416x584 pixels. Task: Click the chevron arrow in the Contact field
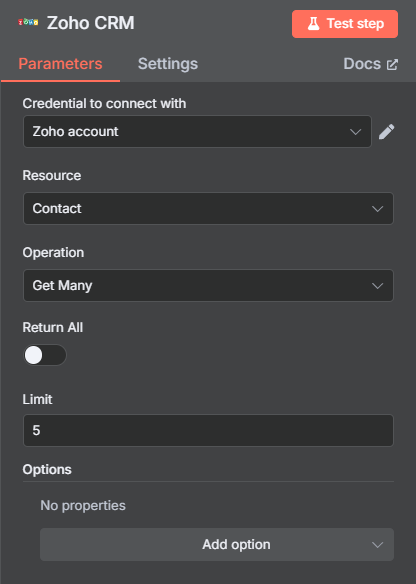[377, 209]
